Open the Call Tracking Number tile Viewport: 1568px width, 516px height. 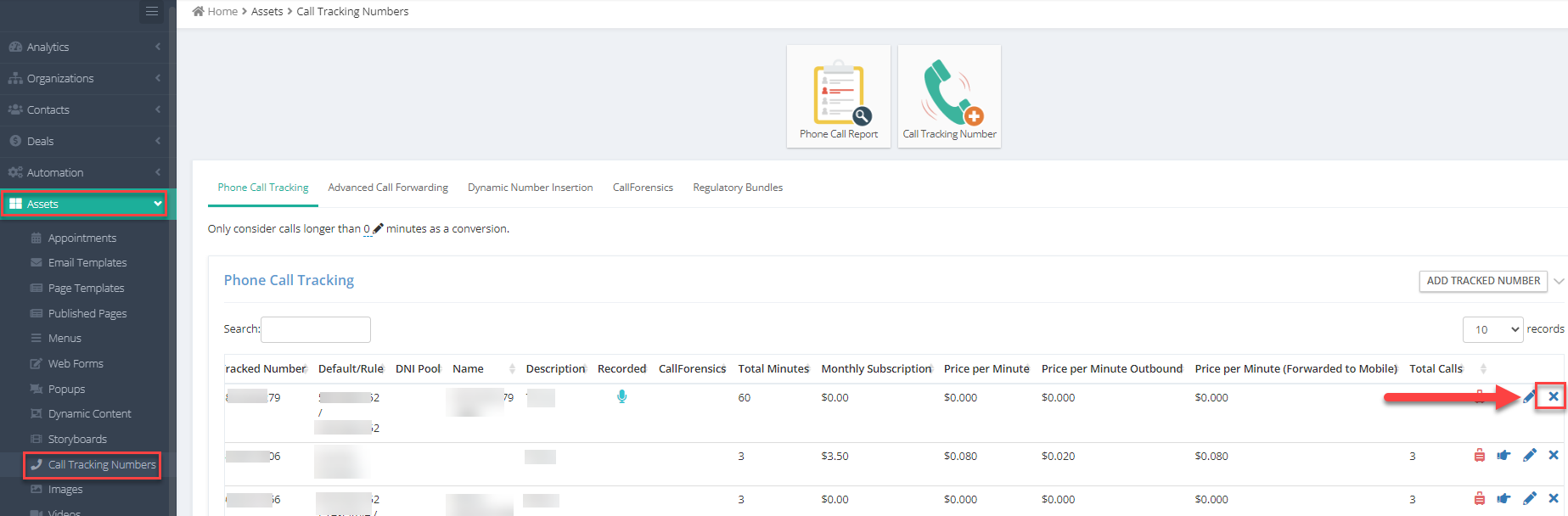(949, 97)
